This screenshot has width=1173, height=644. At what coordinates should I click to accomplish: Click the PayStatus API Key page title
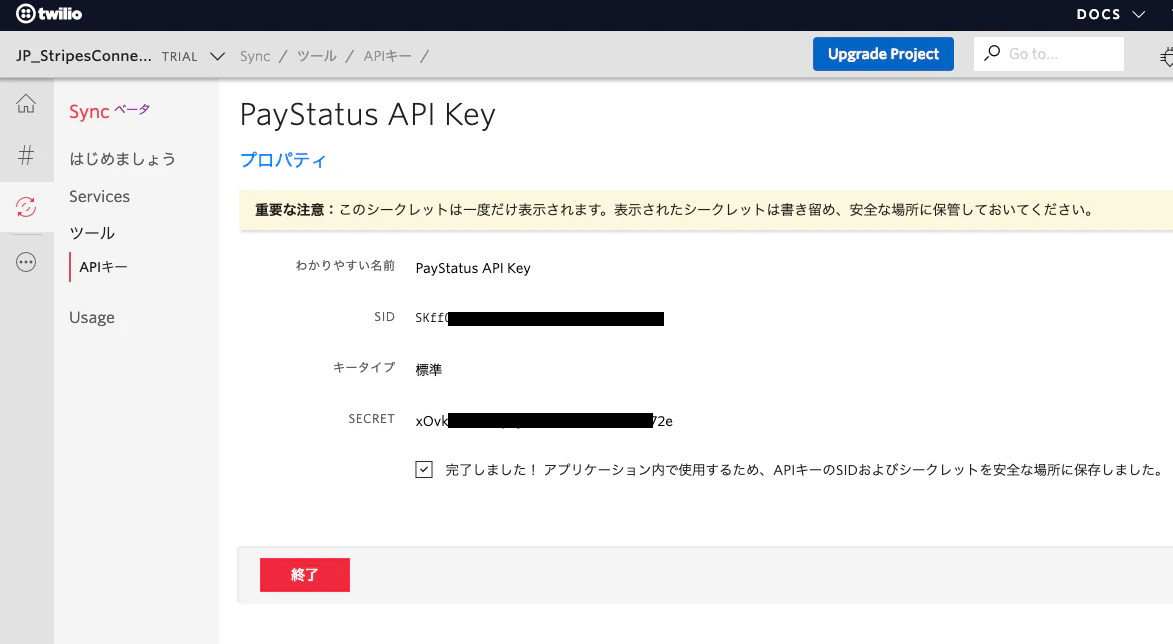click(x=367, y=114)
